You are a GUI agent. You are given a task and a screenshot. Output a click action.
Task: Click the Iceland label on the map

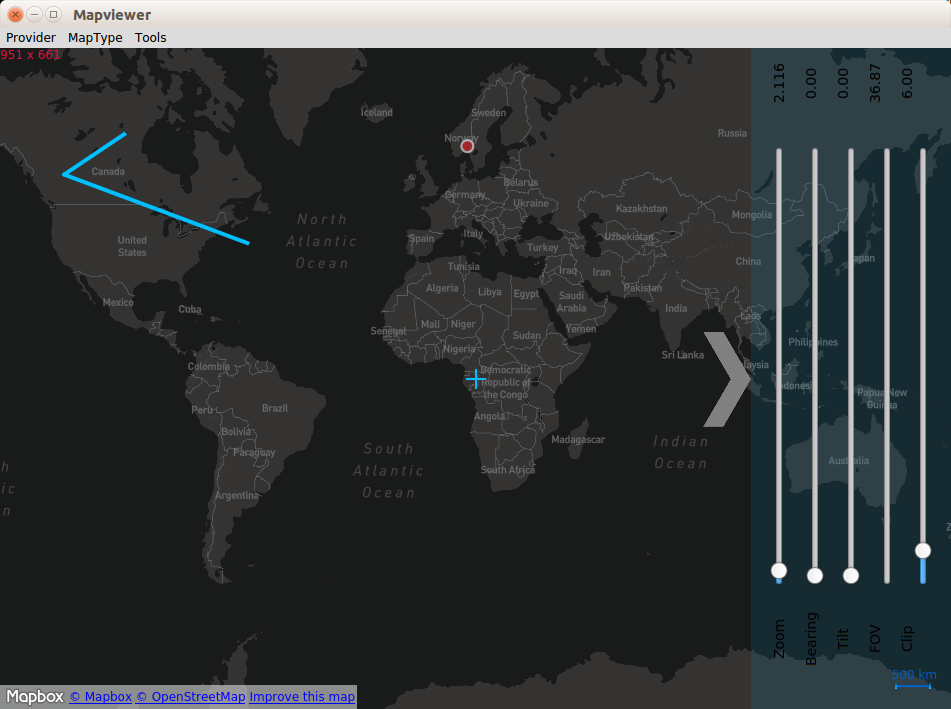(377, 112)
